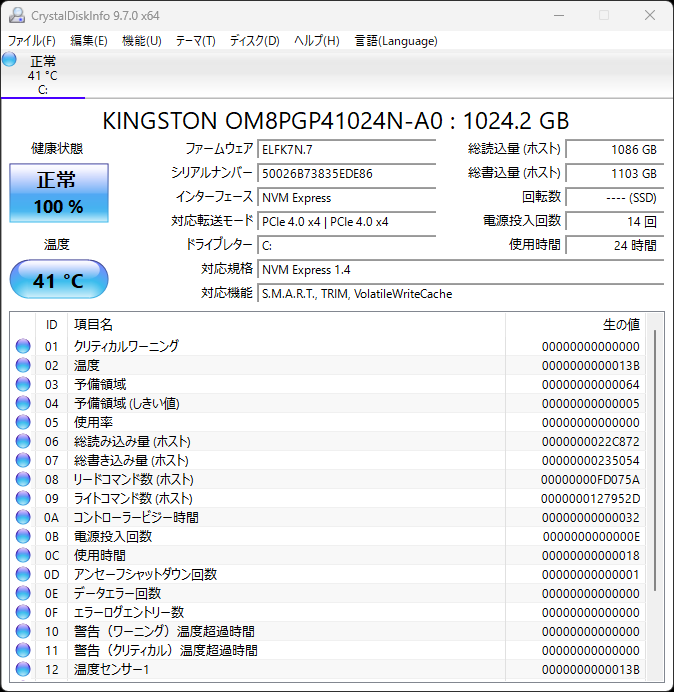Click status orb for ID 03 予備領域
This screenshot has width=674, height=692.
tap(23, 384)
